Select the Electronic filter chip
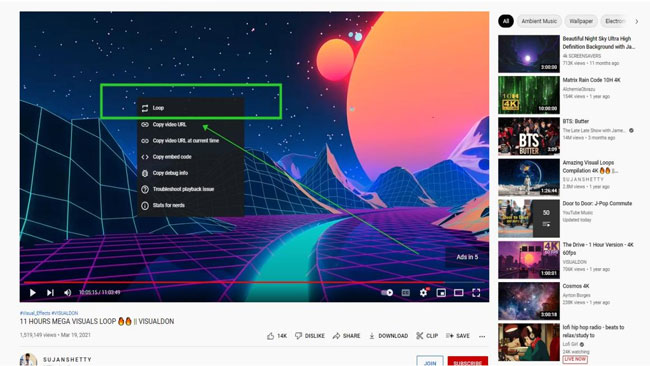This screenshot has width=650, height=366. pos(615,21)
